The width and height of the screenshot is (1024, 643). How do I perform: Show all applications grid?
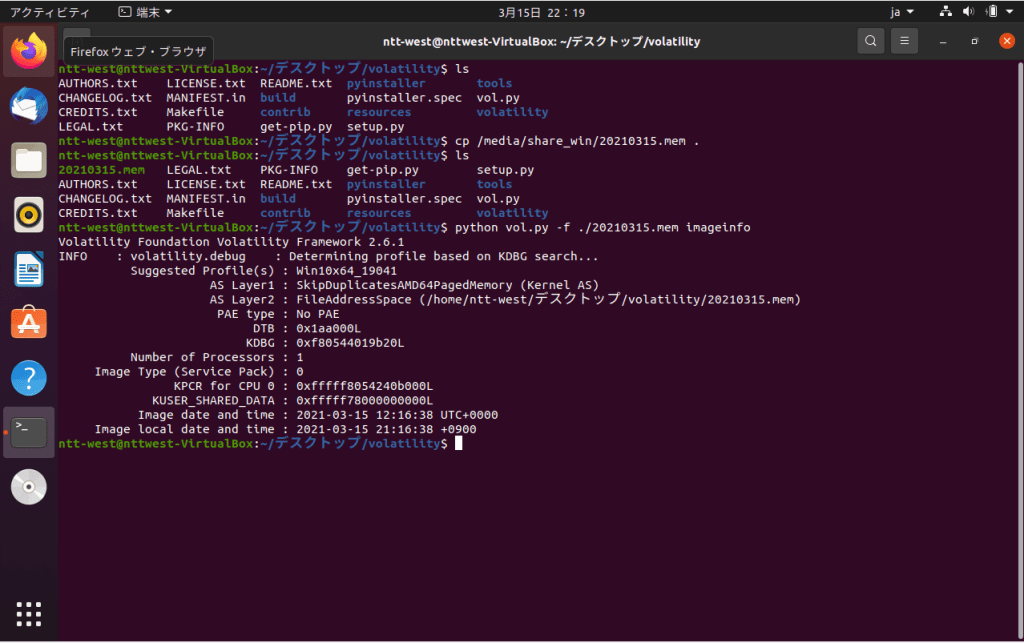29,614
